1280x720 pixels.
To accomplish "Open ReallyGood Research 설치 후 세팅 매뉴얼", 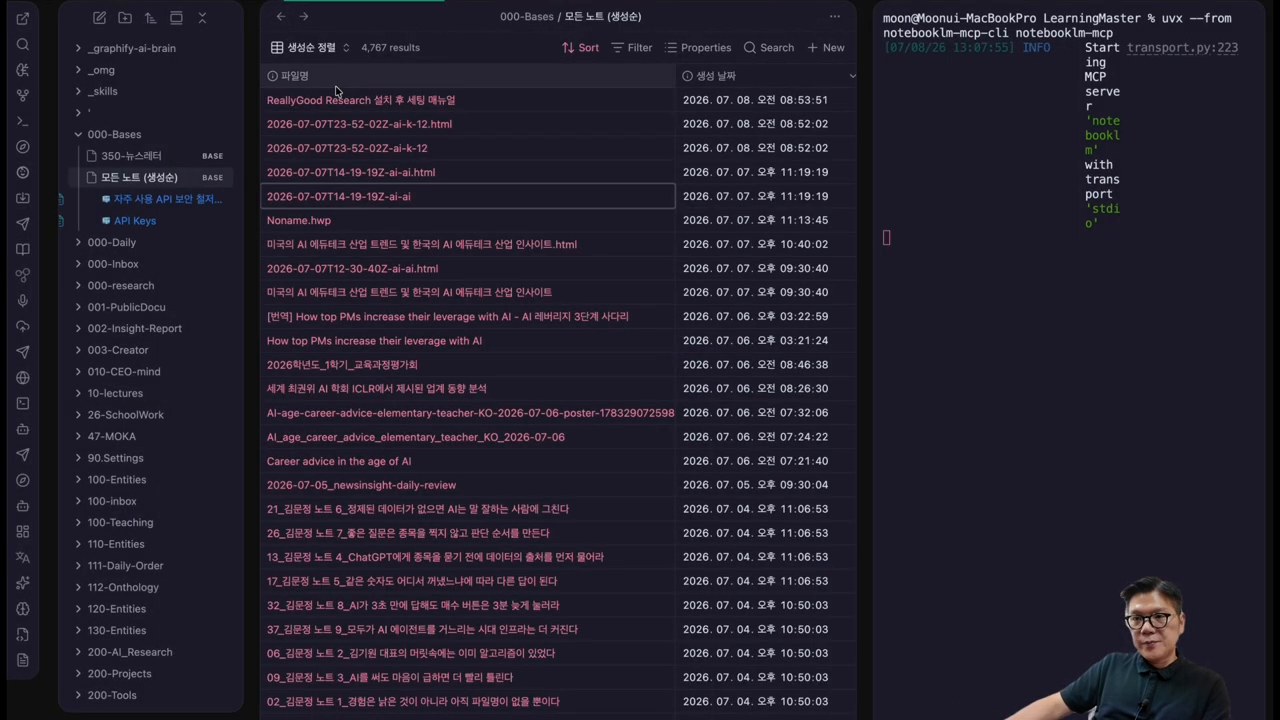I will (x=361, y=100).
